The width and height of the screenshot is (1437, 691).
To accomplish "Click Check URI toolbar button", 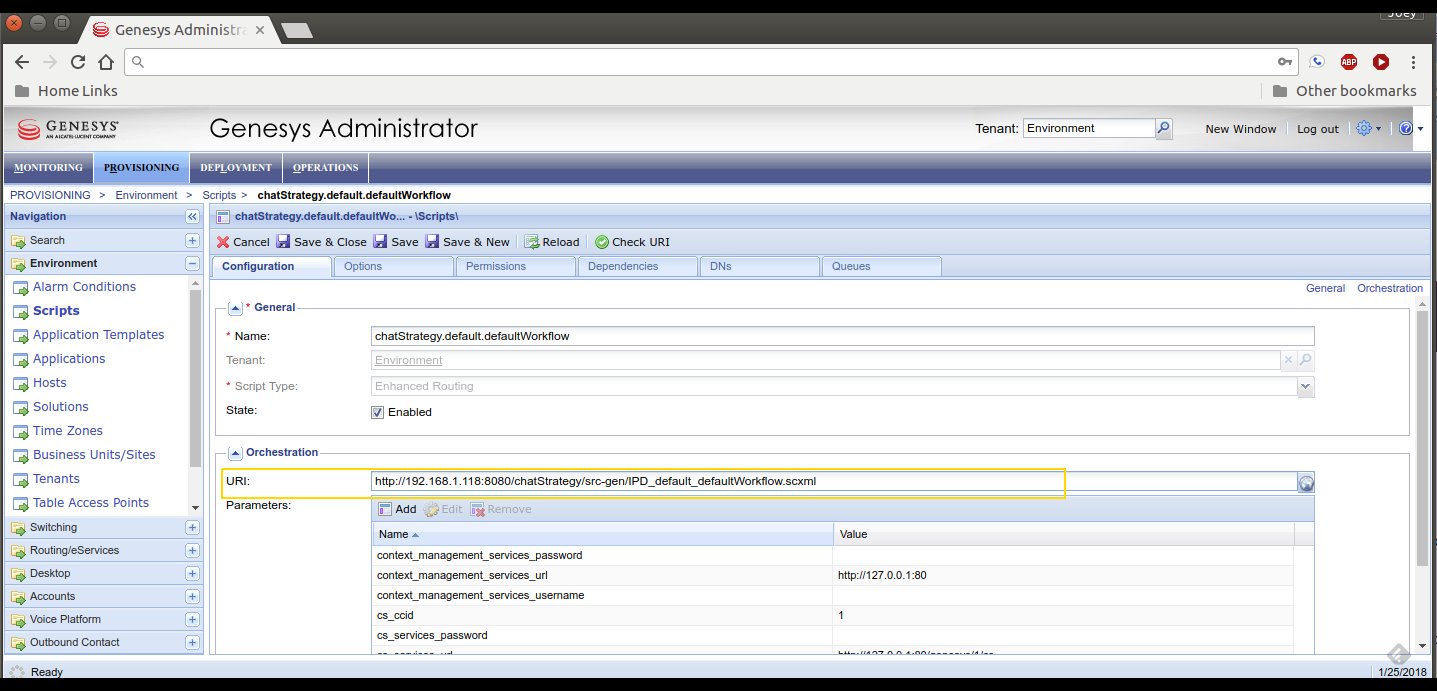I will 632,242.
